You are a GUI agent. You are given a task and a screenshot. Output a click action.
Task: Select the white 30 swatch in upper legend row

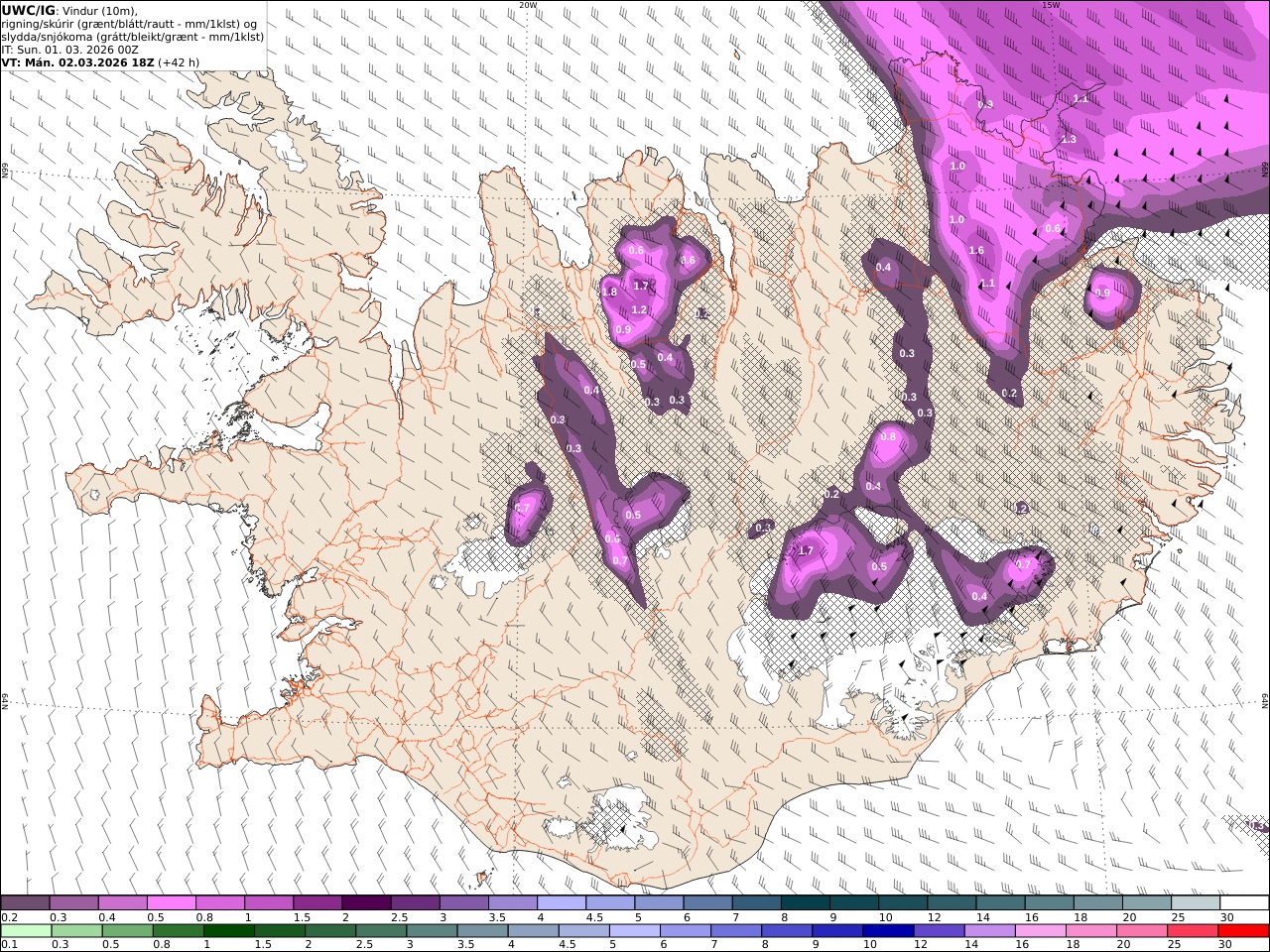[x=1244, y=903]
